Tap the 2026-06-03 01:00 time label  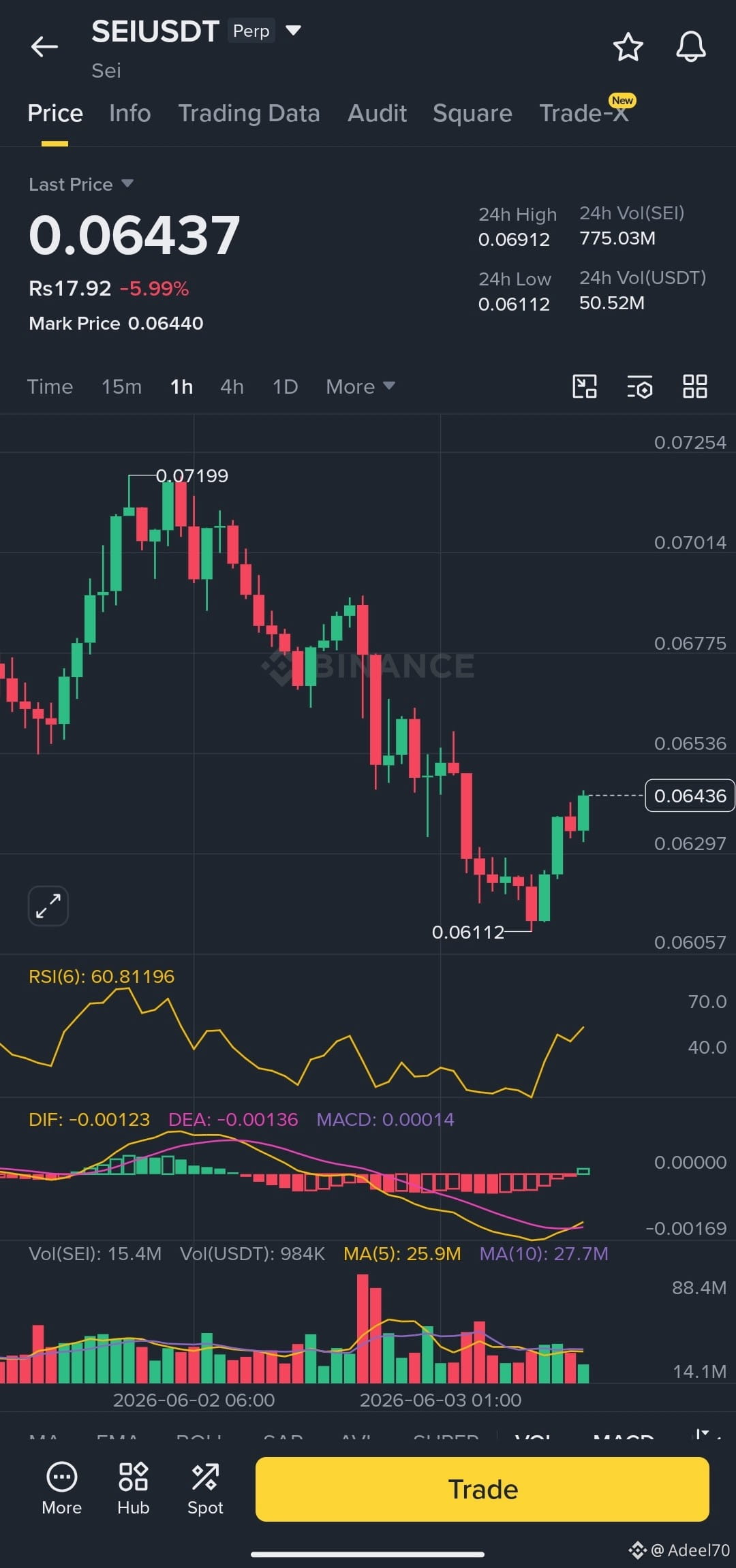tap(440, 1400)
